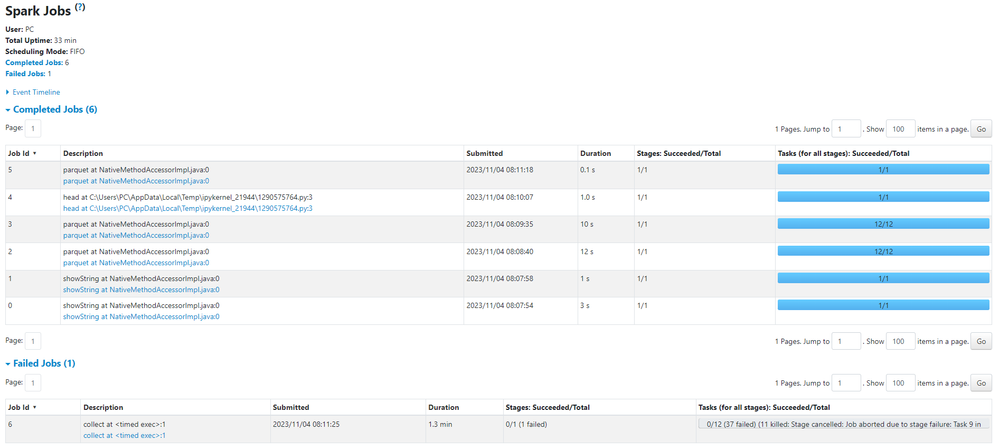The height and width of the screenshot is (447, 999).
Task: Click Go button in Failed Jobs pagination
Action: point(981,383)
